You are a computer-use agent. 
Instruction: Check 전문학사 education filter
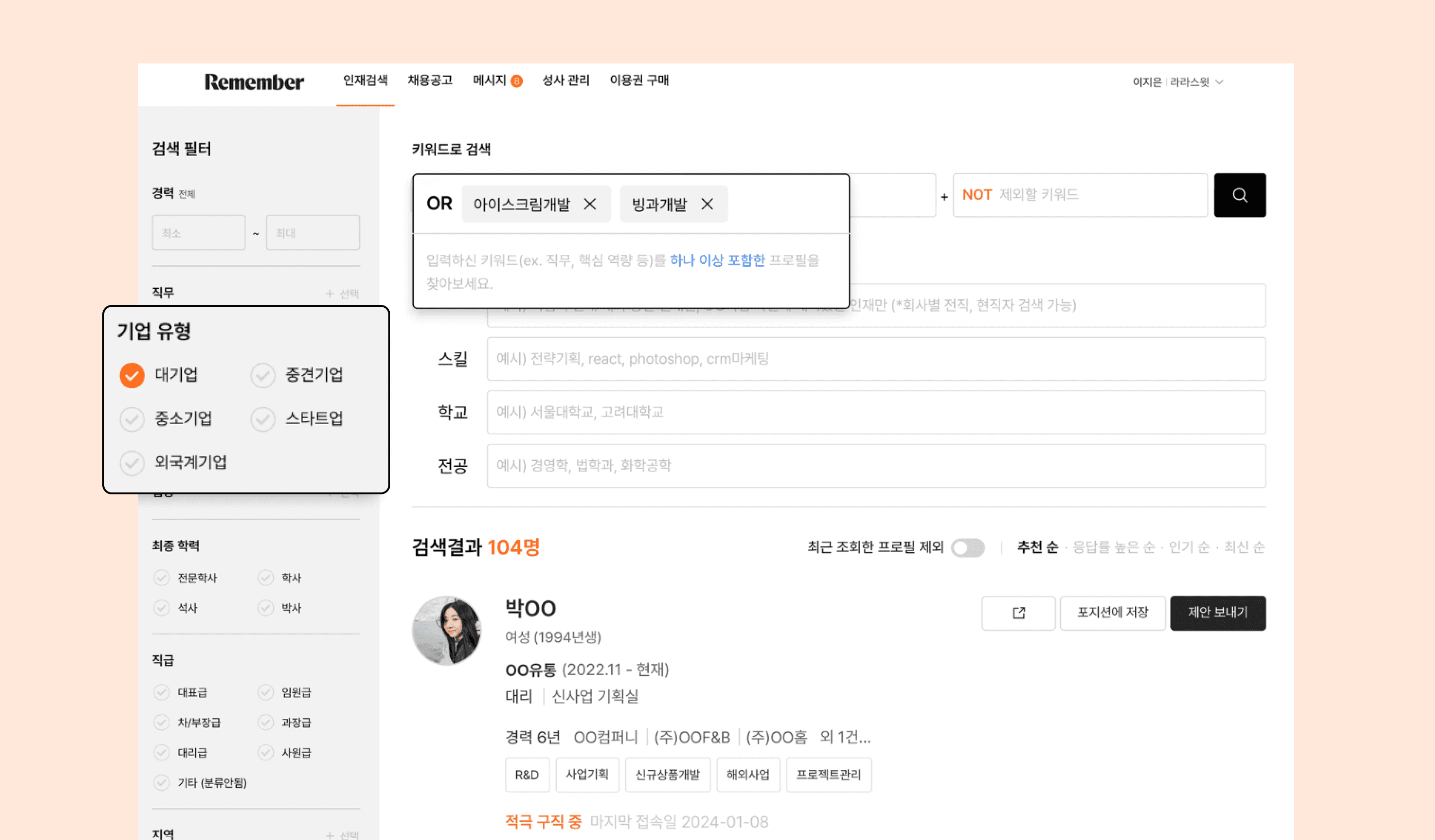click(161, 578)
